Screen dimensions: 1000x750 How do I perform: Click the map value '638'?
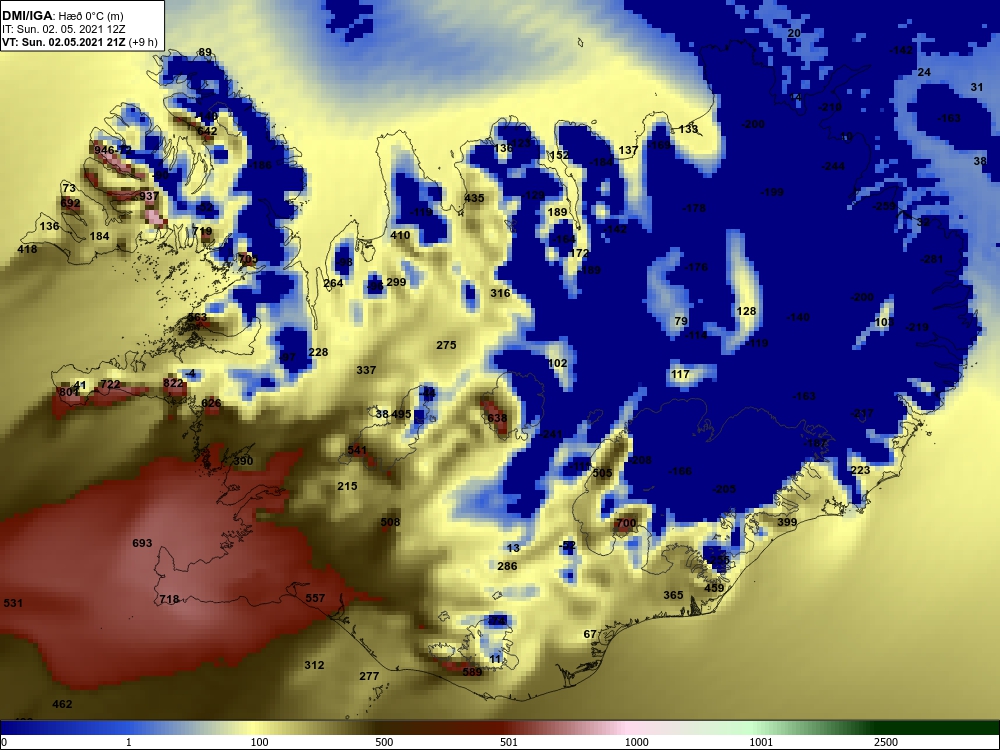click(x=497, y=418)
